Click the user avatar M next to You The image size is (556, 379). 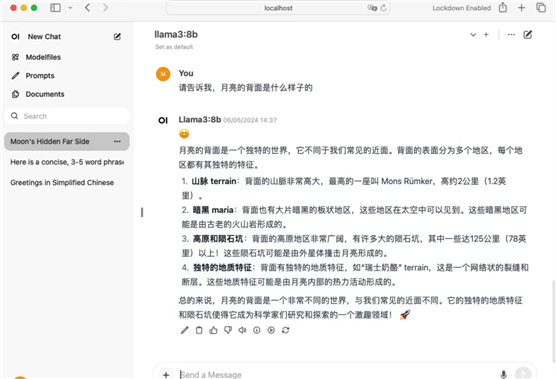pos(163,74)
